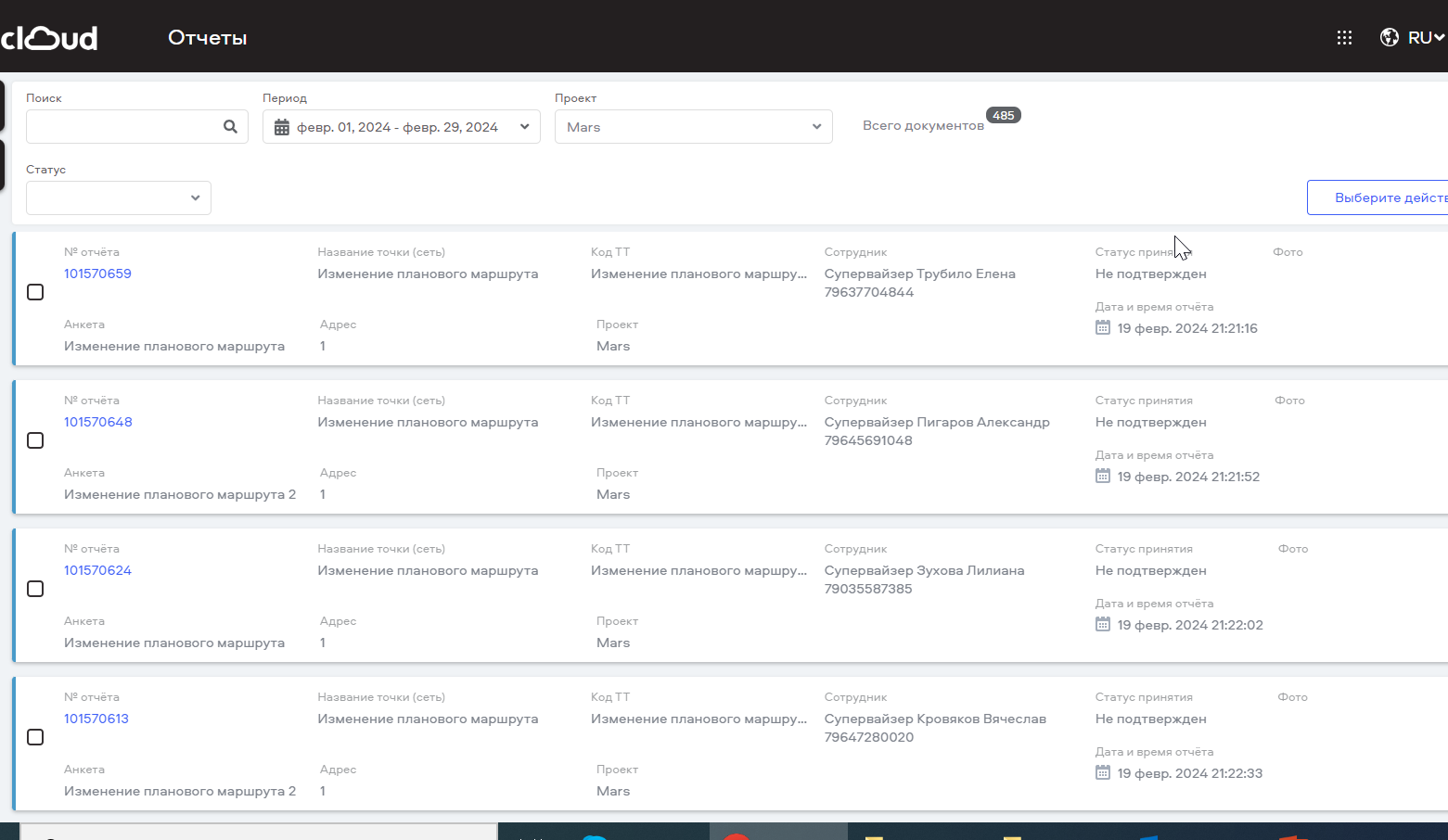Click Не подтвержден status of report 101570659
Screen dimensions: 1448x840
pos(1151,274)
